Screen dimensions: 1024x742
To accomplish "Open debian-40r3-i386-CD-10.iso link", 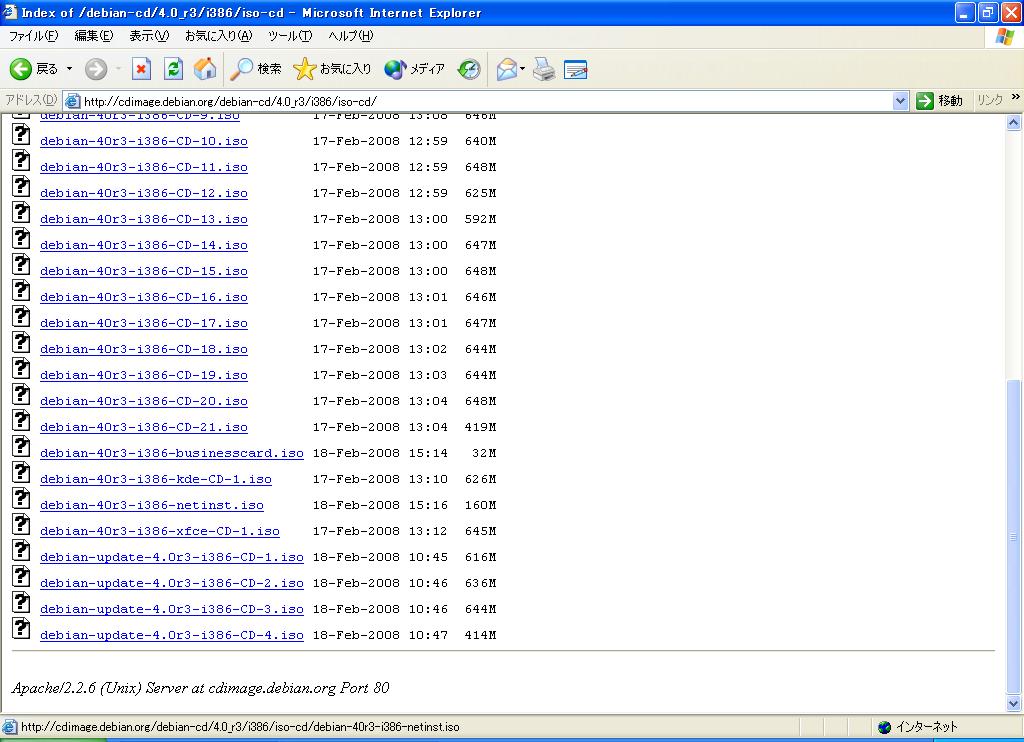I will 144,141.
